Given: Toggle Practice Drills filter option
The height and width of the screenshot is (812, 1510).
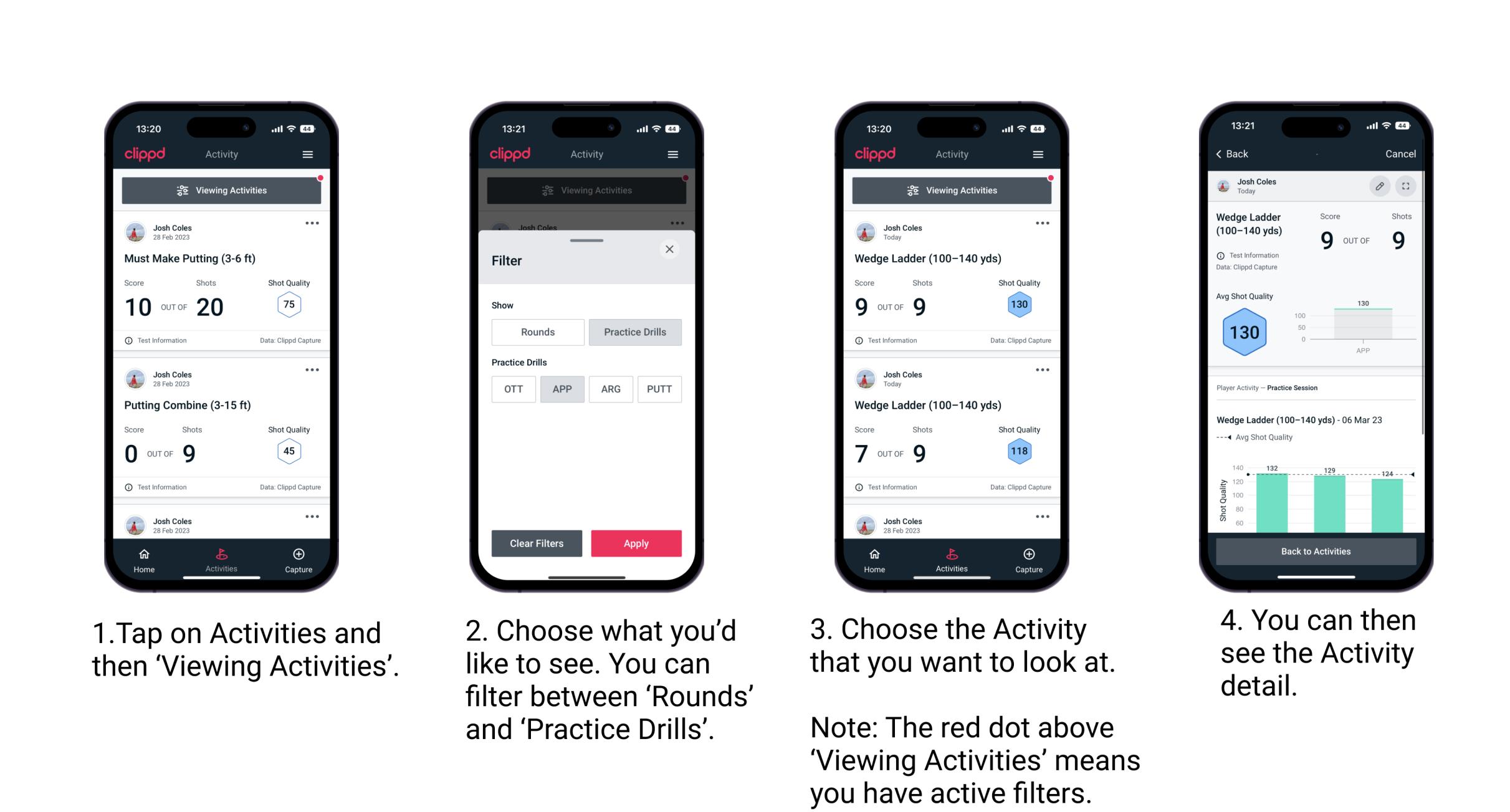Looking at the screenshot, I should pos(637,332).
